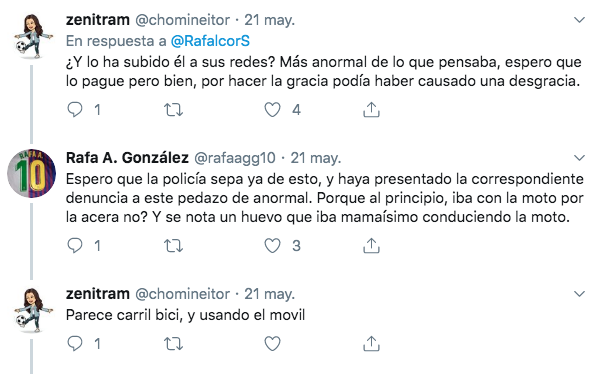Share the 'Parece carril bici' tweet
The width and height of the screenshot is (595, 374).
371,343
